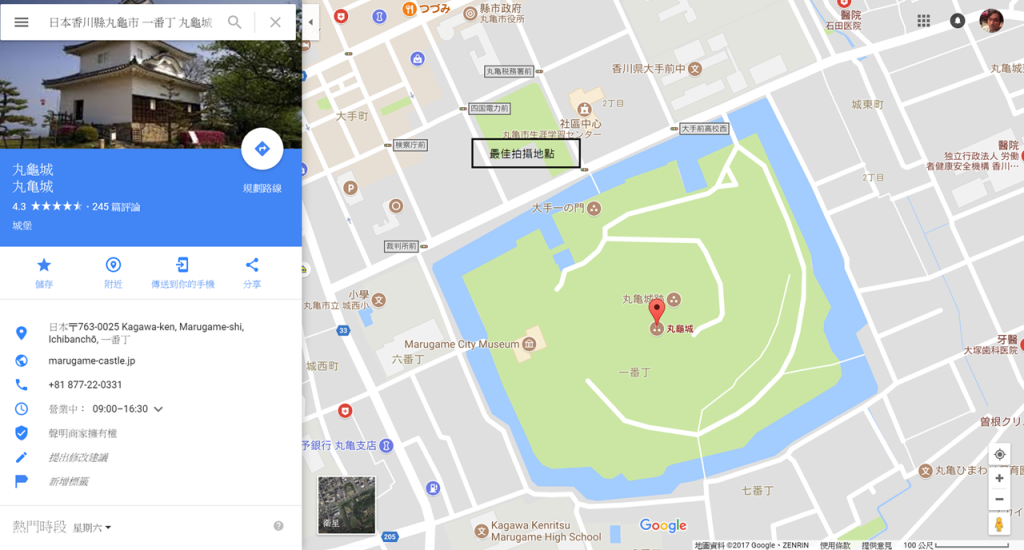The image size is (1024, 550).
Task: Open the 245 reviews link
Action: [x=116, y=207]
